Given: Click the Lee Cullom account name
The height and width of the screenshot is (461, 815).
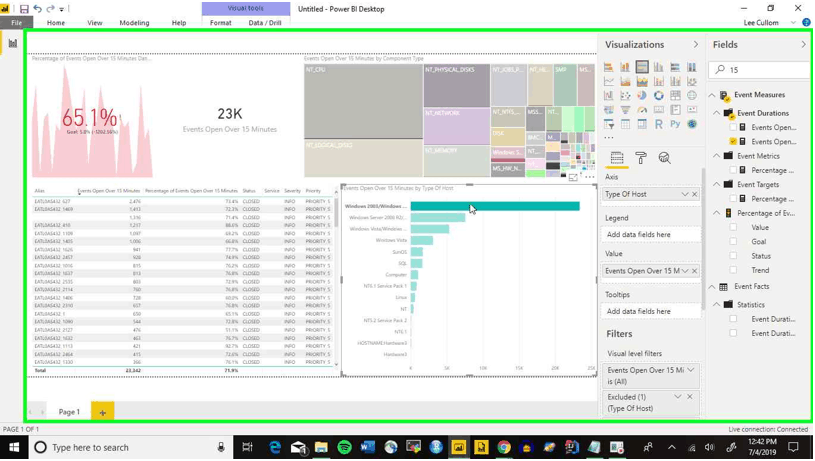Looking at the screenshot, I should tap(761, 23).
